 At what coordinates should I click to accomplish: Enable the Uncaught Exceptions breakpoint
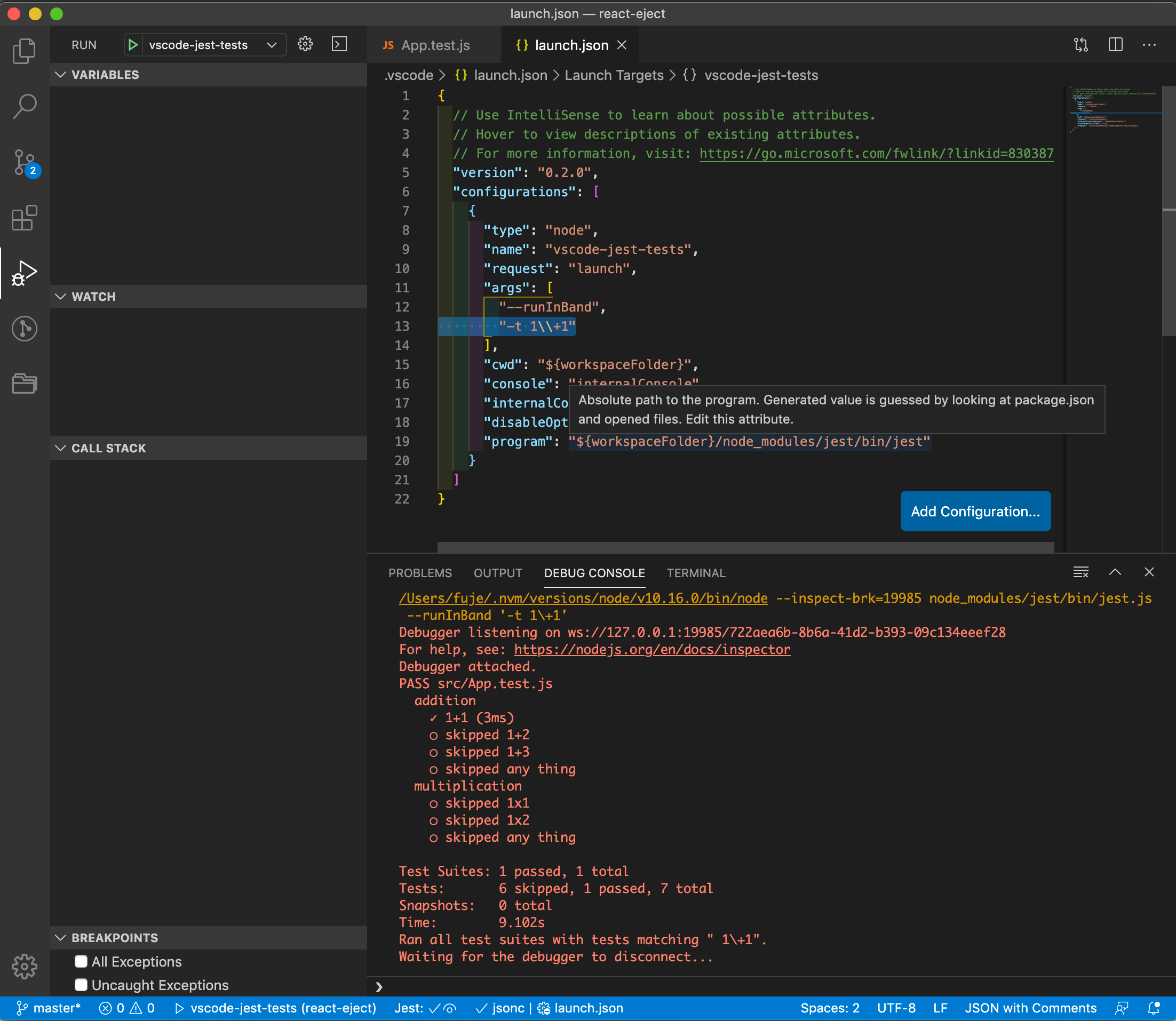[81, 985]
